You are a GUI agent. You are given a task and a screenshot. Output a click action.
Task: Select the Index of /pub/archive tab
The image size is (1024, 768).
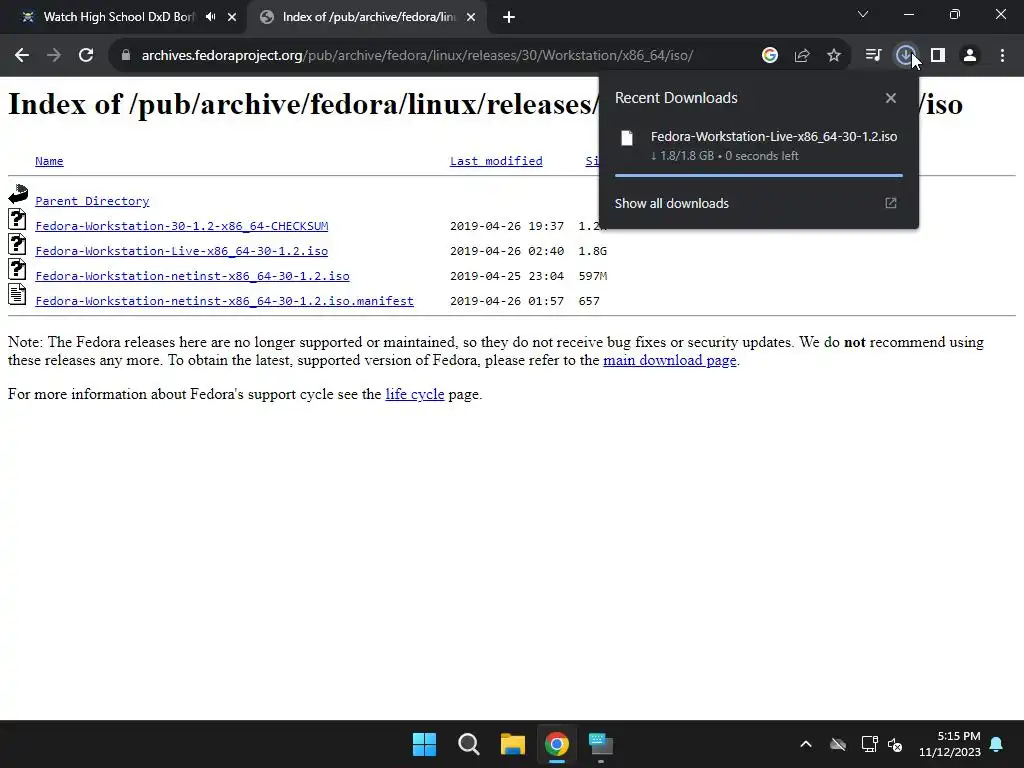coord(368,17)
